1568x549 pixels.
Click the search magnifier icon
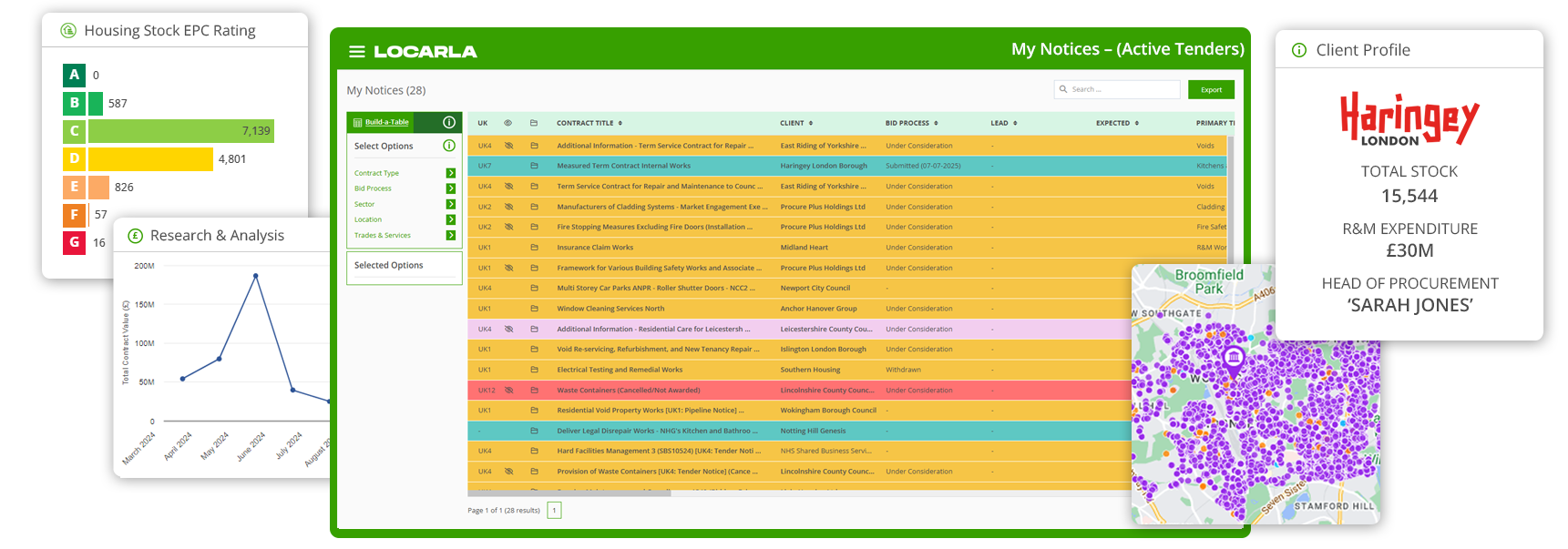pyautogui.click(x=1063, y=89)
